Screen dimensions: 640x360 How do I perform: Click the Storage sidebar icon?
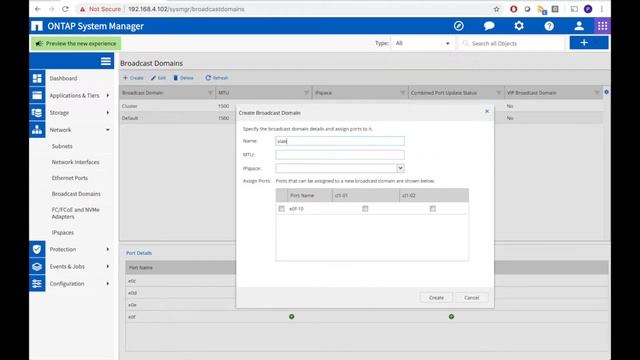tap(37, 113)
